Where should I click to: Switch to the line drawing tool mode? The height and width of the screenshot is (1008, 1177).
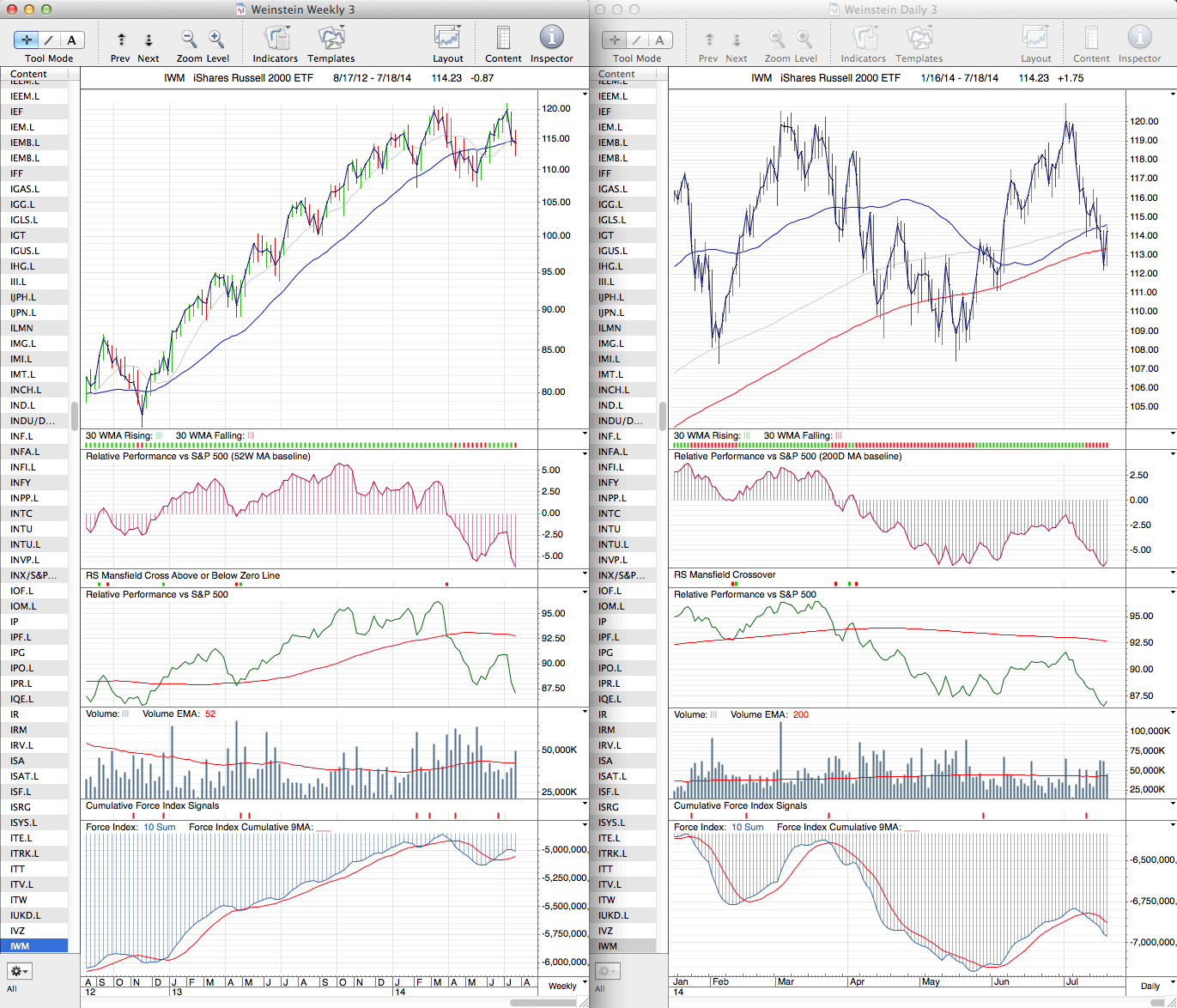click(49, 40)
